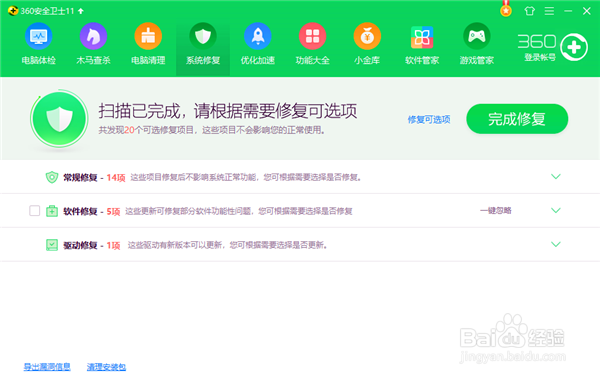Expand the 常规修复 14项 section

[x=556, y=176]
